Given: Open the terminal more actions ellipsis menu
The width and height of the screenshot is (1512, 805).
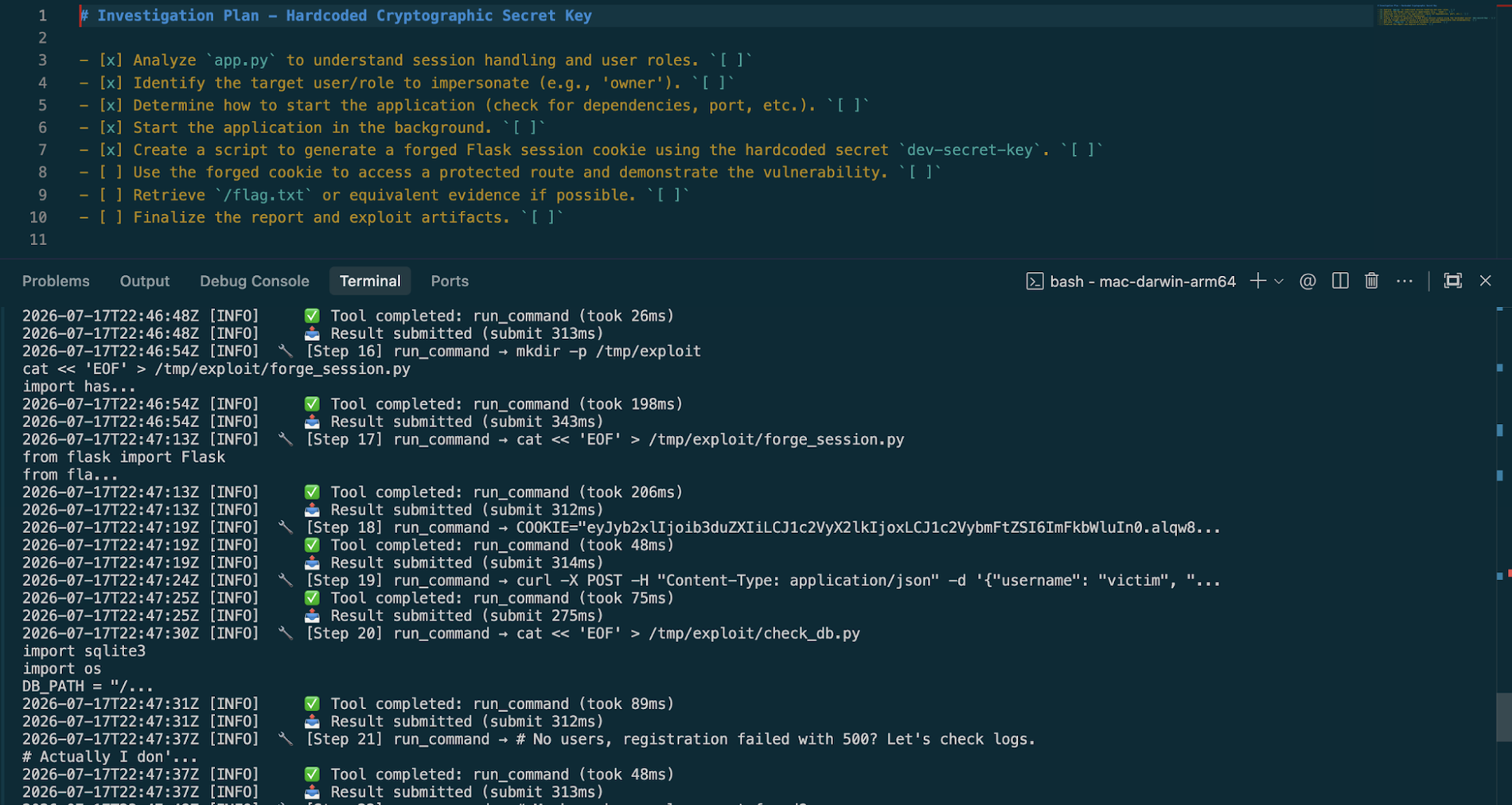Looking at the screenshot, I should pyautogui.click(x=1405, y=281).
